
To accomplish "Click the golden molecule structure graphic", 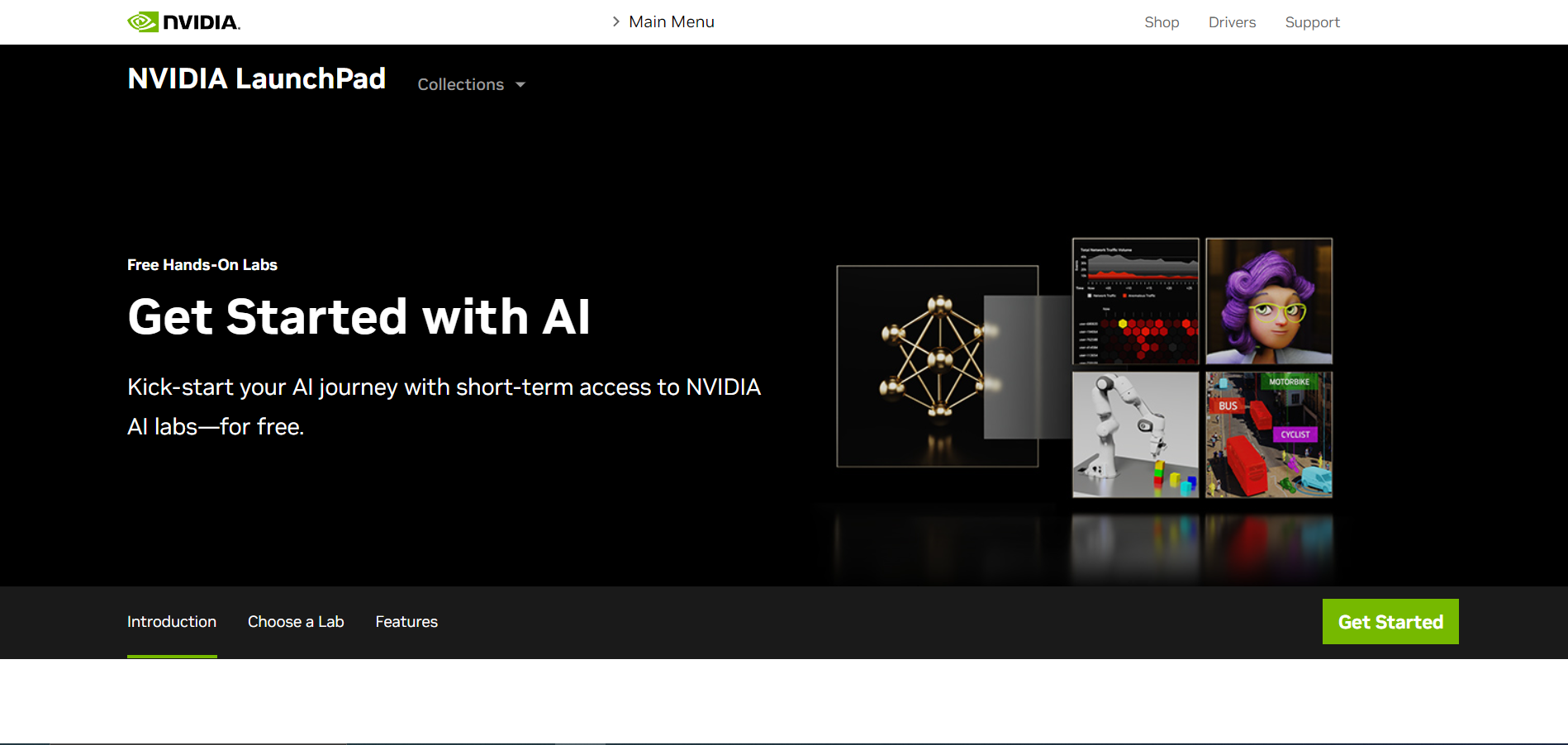I will point(938,366).
